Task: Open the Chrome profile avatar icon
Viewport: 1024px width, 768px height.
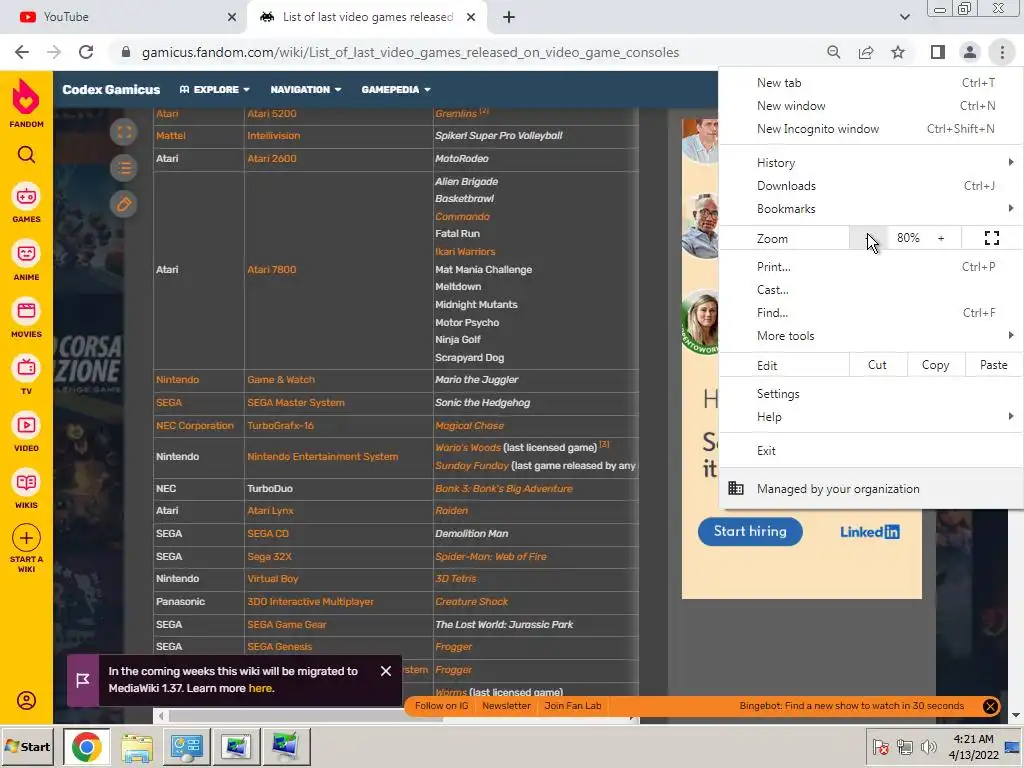Action: (x=970, y=52)
